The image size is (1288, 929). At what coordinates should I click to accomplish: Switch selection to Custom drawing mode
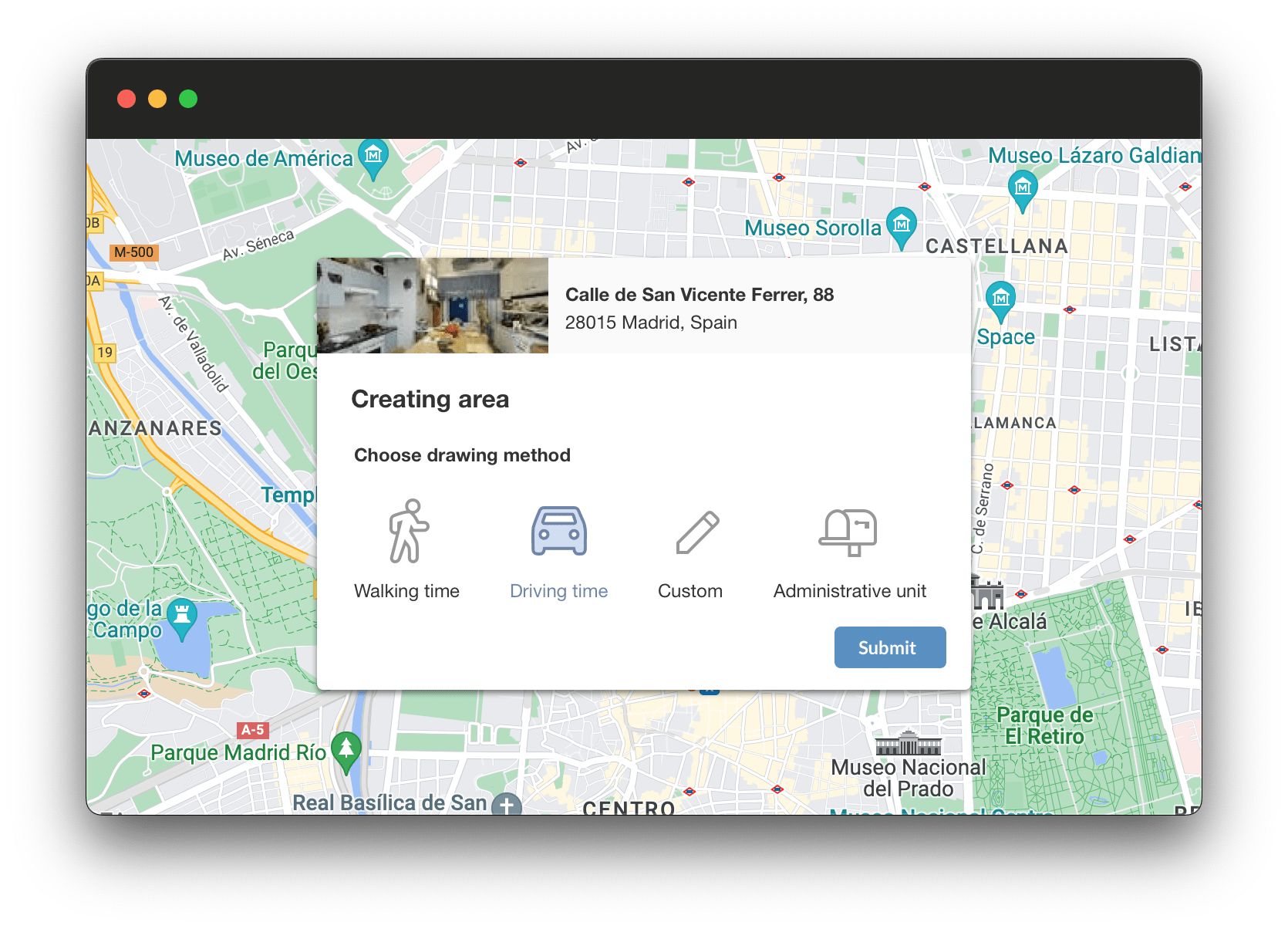click(x=690, y=590)
